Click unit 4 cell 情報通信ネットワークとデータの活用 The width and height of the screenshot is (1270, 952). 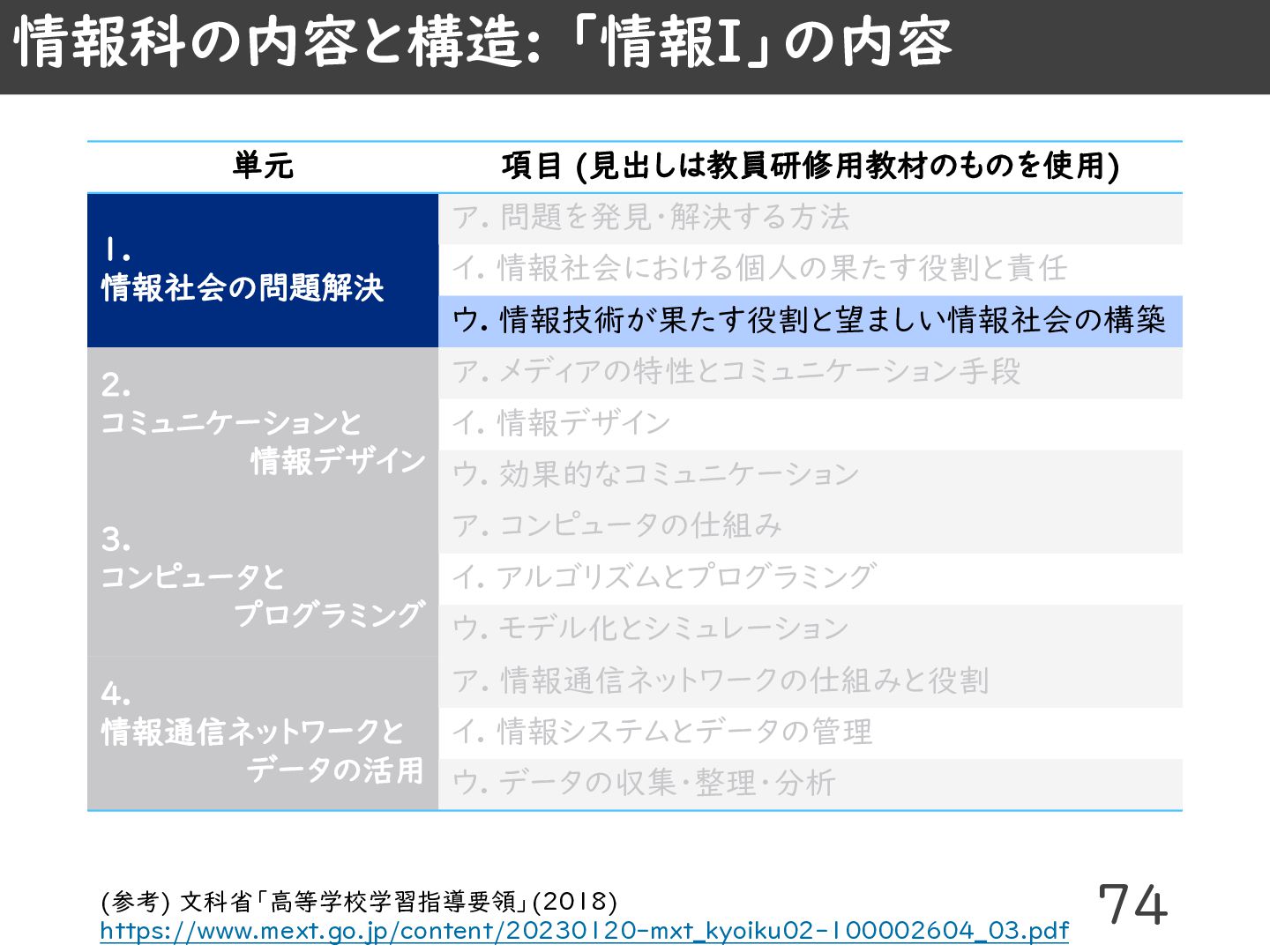coord(263,733)
